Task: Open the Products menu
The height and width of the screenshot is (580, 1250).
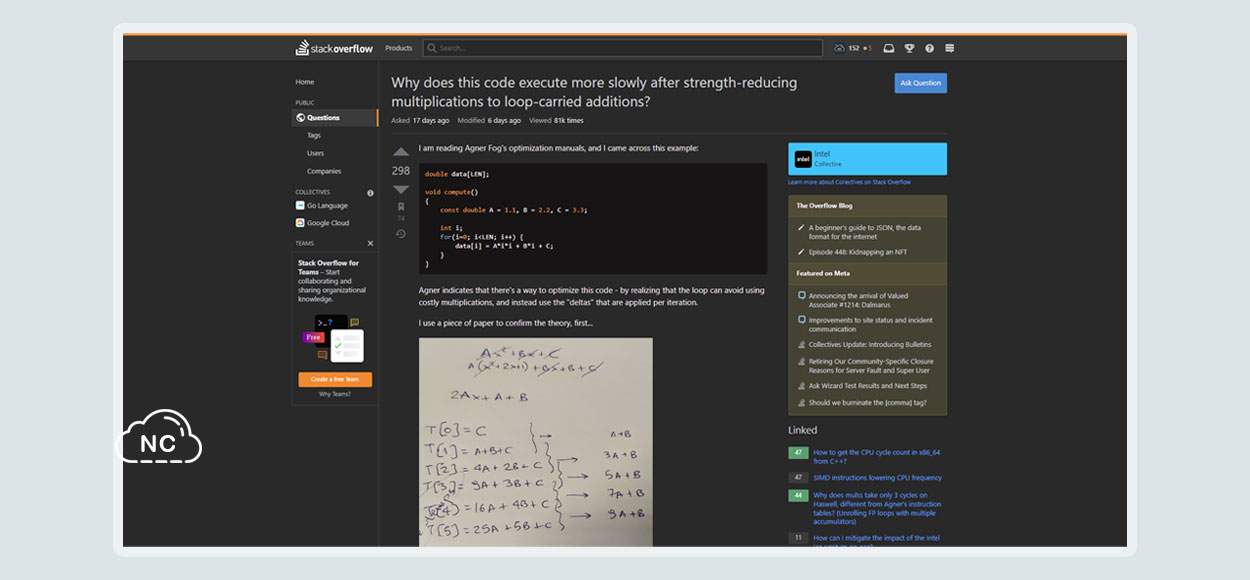Action: pos(398,48)
